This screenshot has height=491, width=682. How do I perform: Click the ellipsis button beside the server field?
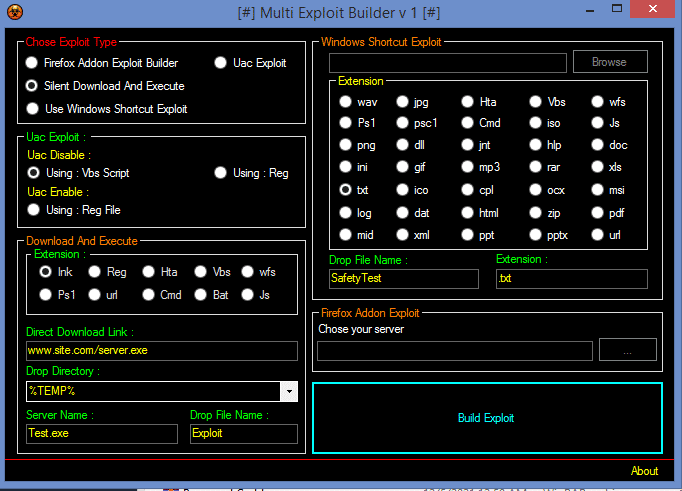(x=627, y=350)
